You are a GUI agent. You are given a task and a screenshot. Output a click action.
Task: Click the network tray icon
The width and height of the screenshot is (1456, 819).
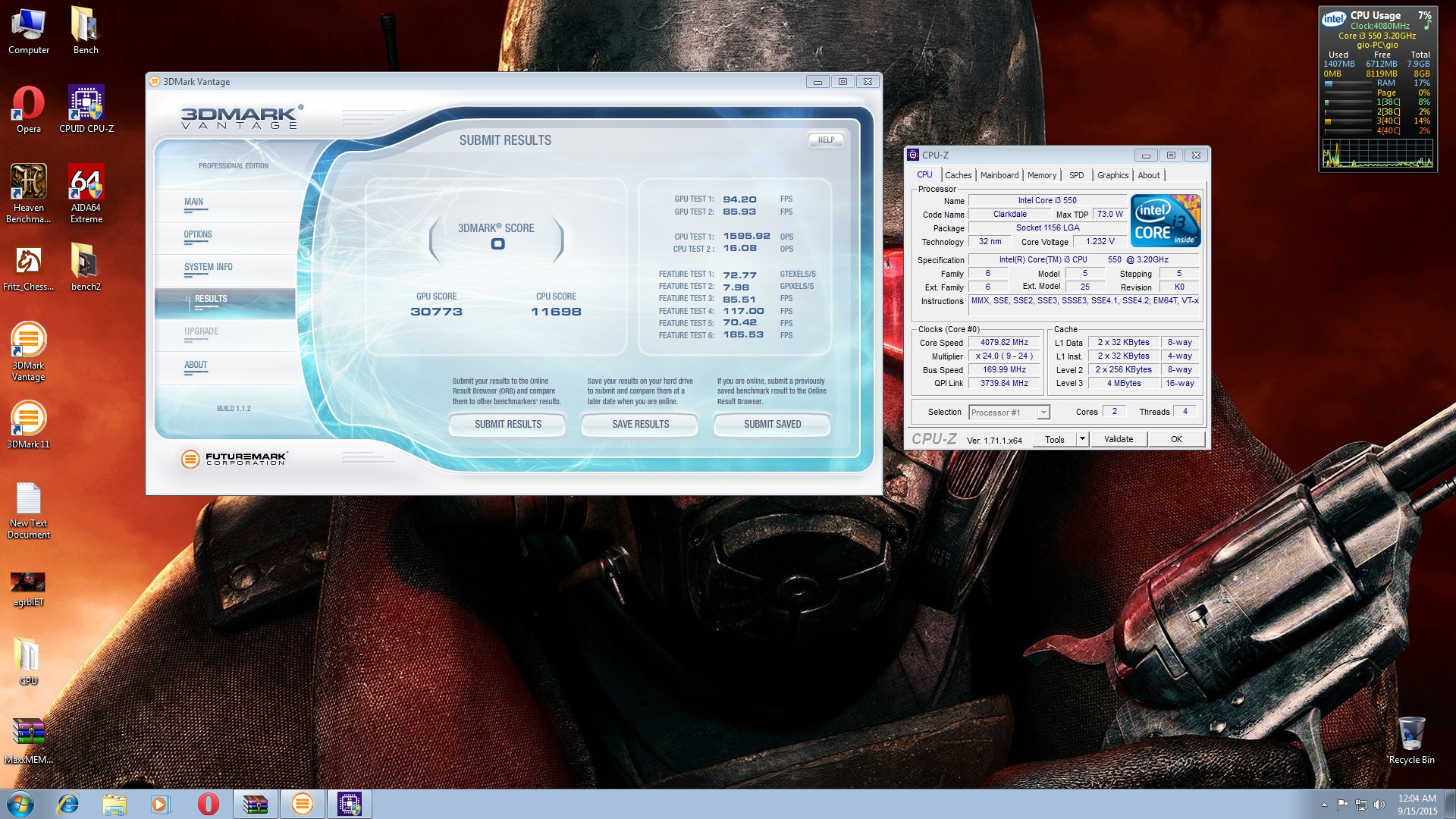1361,805
